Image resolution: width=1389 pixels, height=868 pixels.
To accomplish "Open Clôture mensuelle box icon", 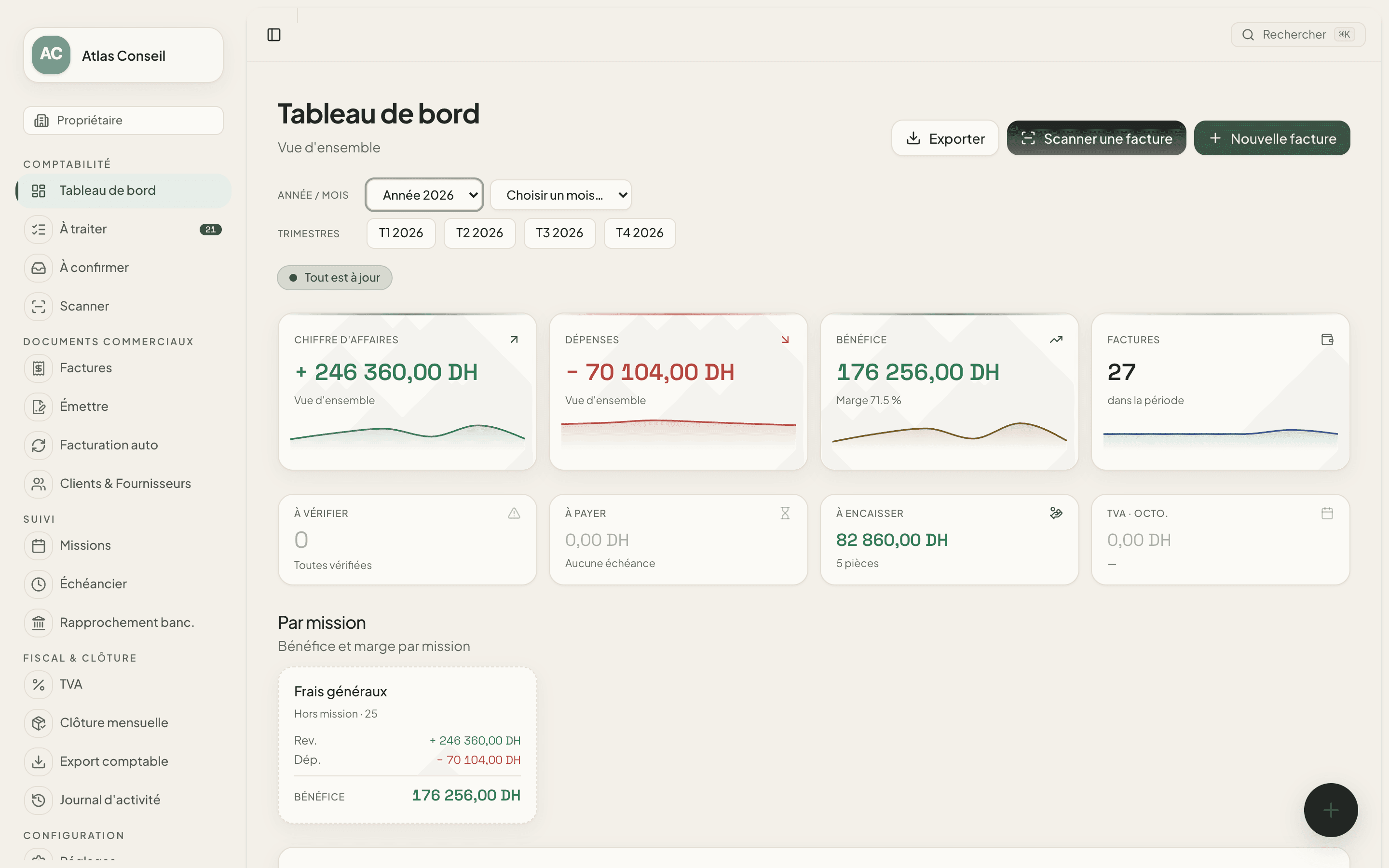I will pos(39,723).
